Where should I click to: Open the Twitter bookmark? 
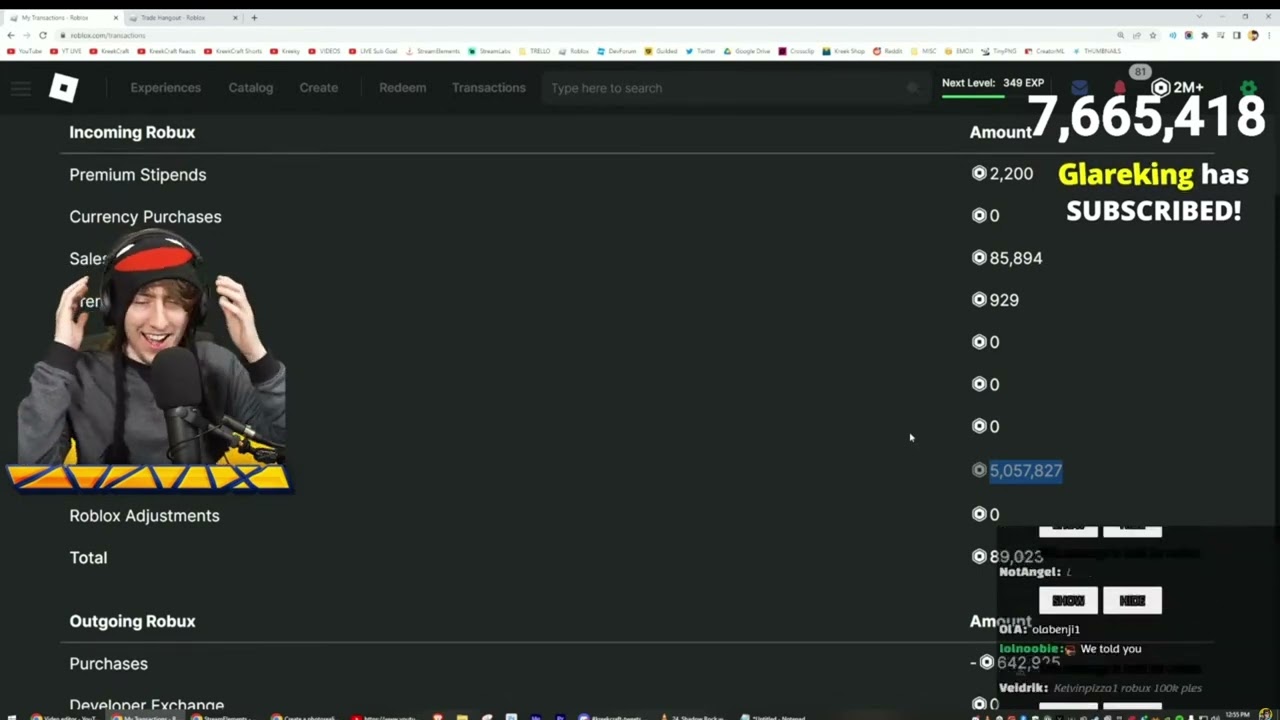click(700, 51)
